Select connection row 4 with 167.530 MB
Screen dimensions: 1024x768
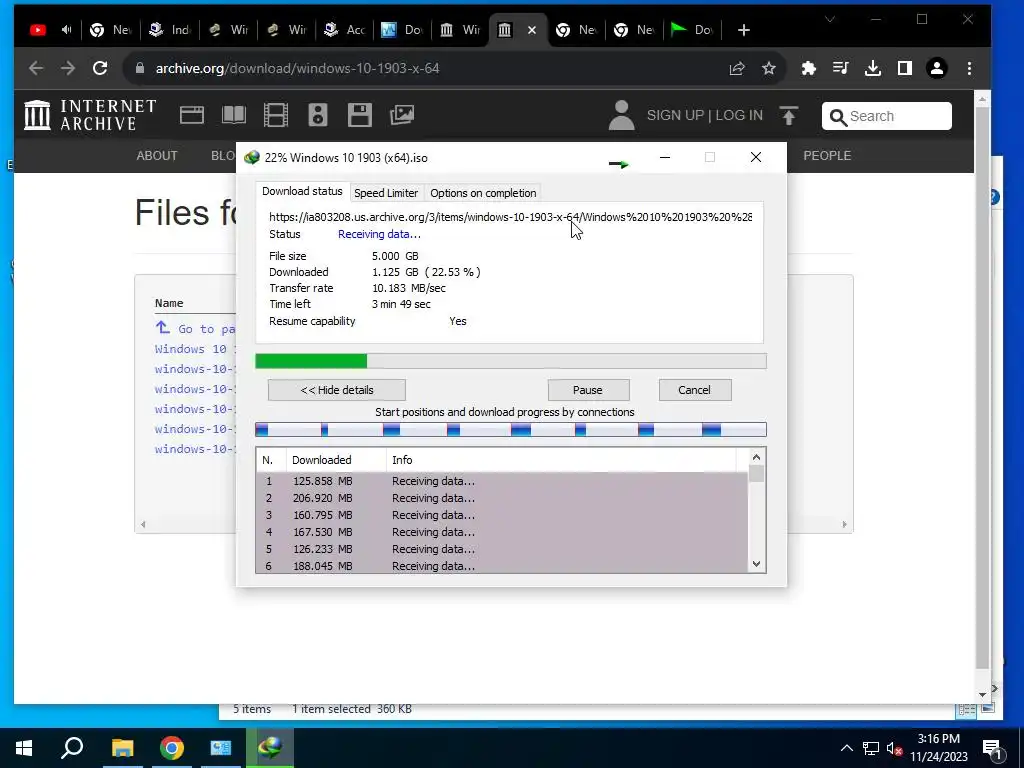(x=502, y=532)
